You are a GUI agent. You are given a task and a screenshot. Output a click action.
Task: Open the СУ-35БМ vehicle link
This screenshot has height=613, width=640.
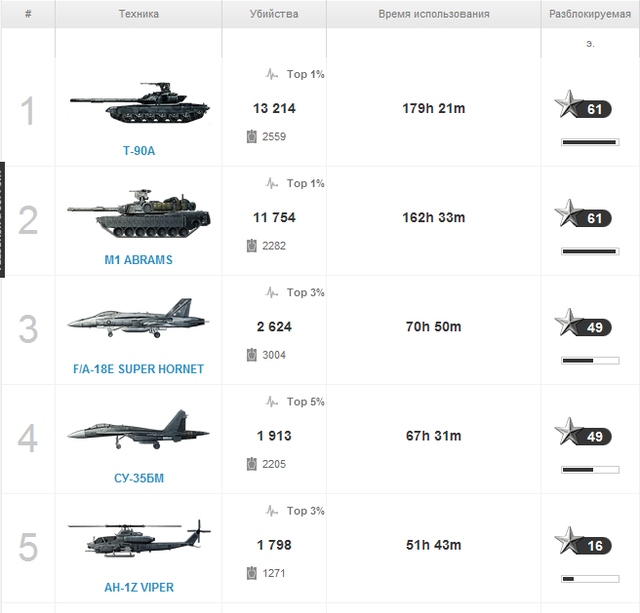[x=139, y=478]
